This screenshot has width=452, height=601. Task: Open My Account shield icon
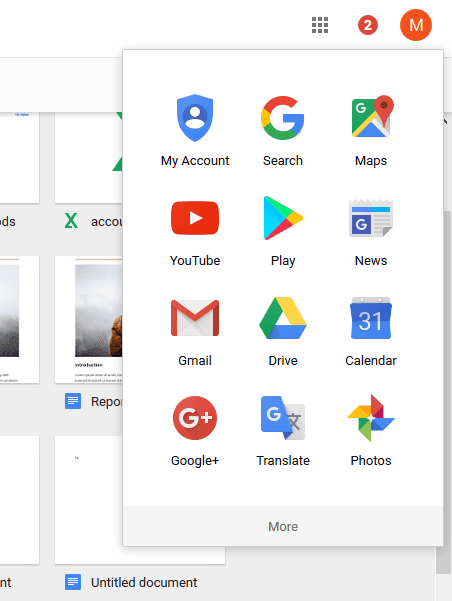[x=195, y=118]
